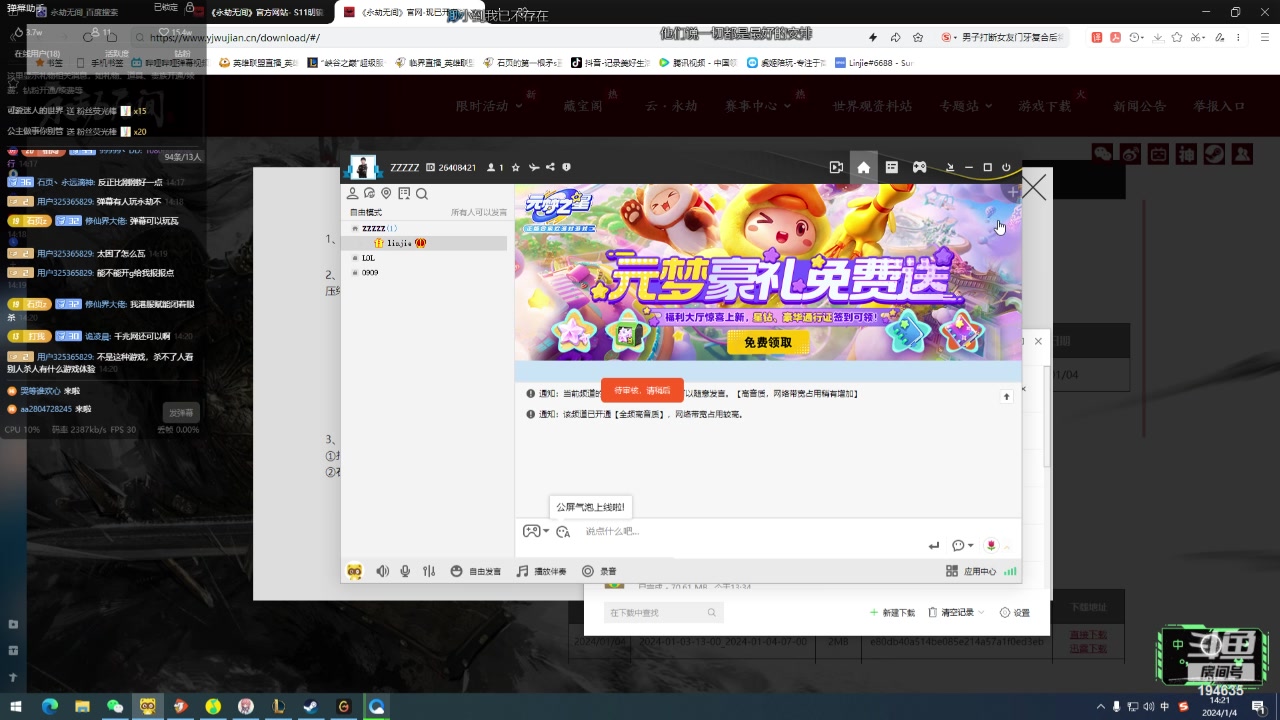
Task: Click the orange 待审核 pending review tag
Action: click(642, 390)
